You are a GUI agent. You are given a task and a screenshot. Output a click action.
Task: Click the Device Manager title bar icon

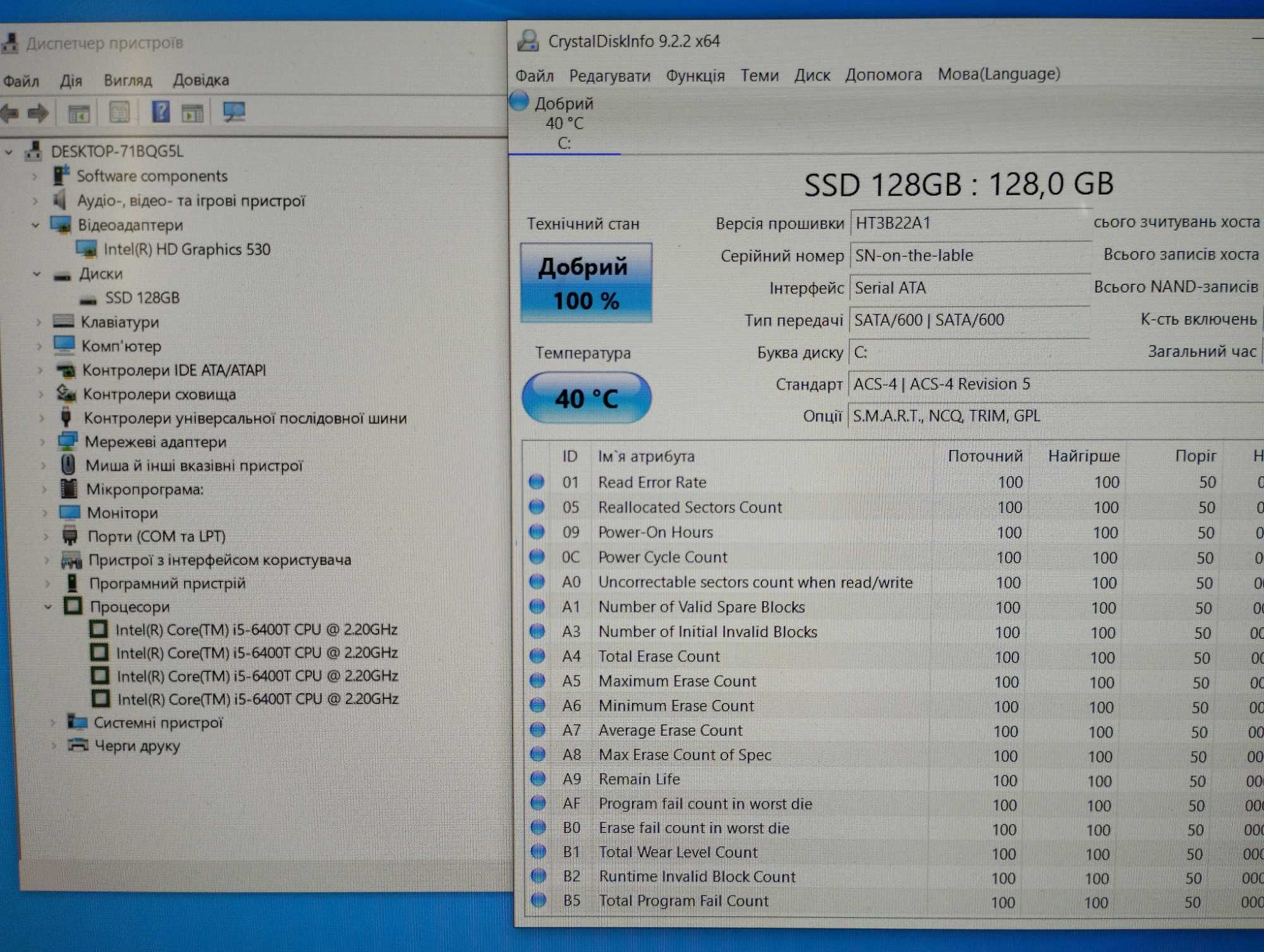click(9, 43)
